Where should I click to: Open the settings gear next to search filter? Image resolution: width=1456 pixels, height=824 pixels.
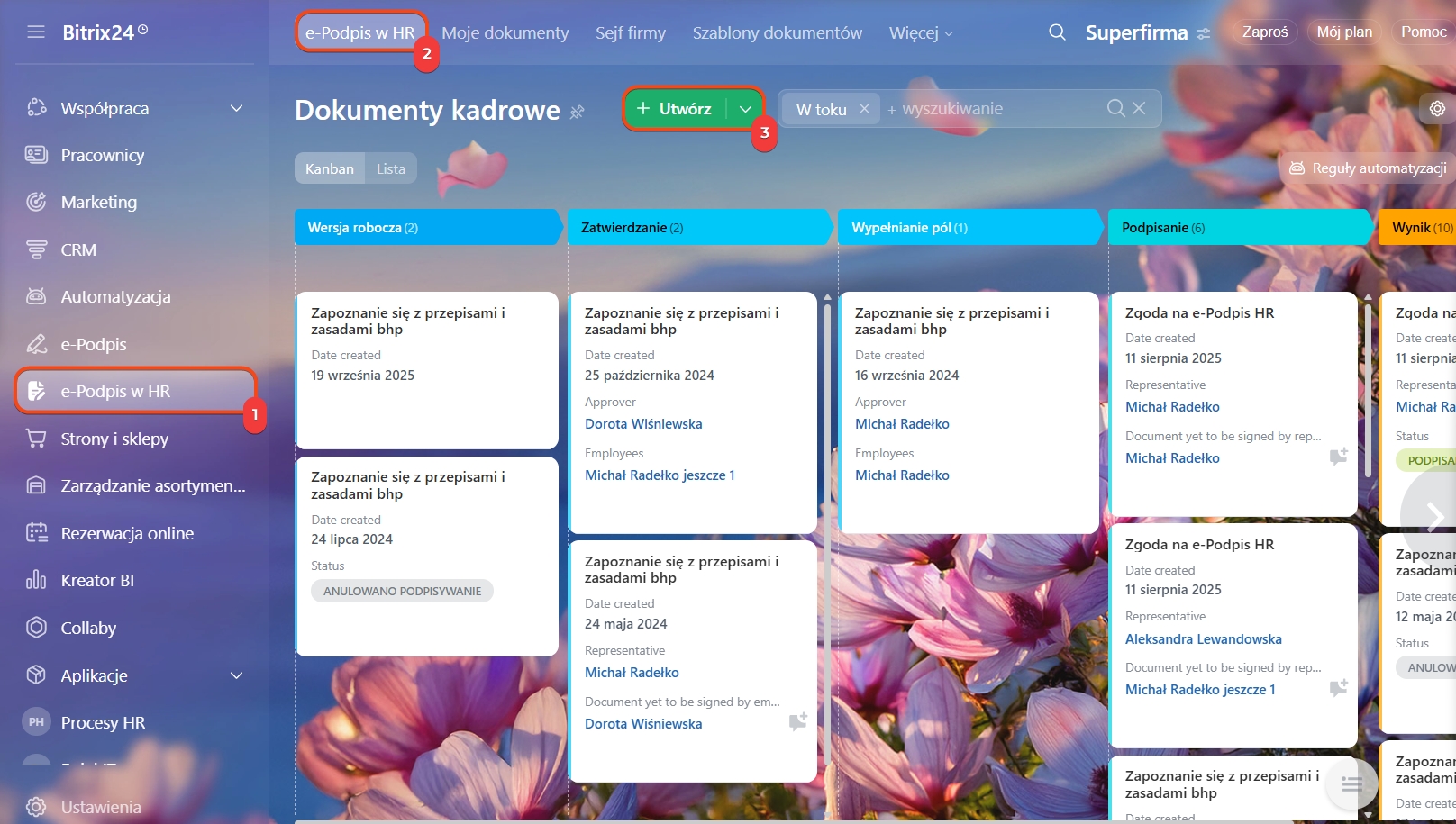1437,109
